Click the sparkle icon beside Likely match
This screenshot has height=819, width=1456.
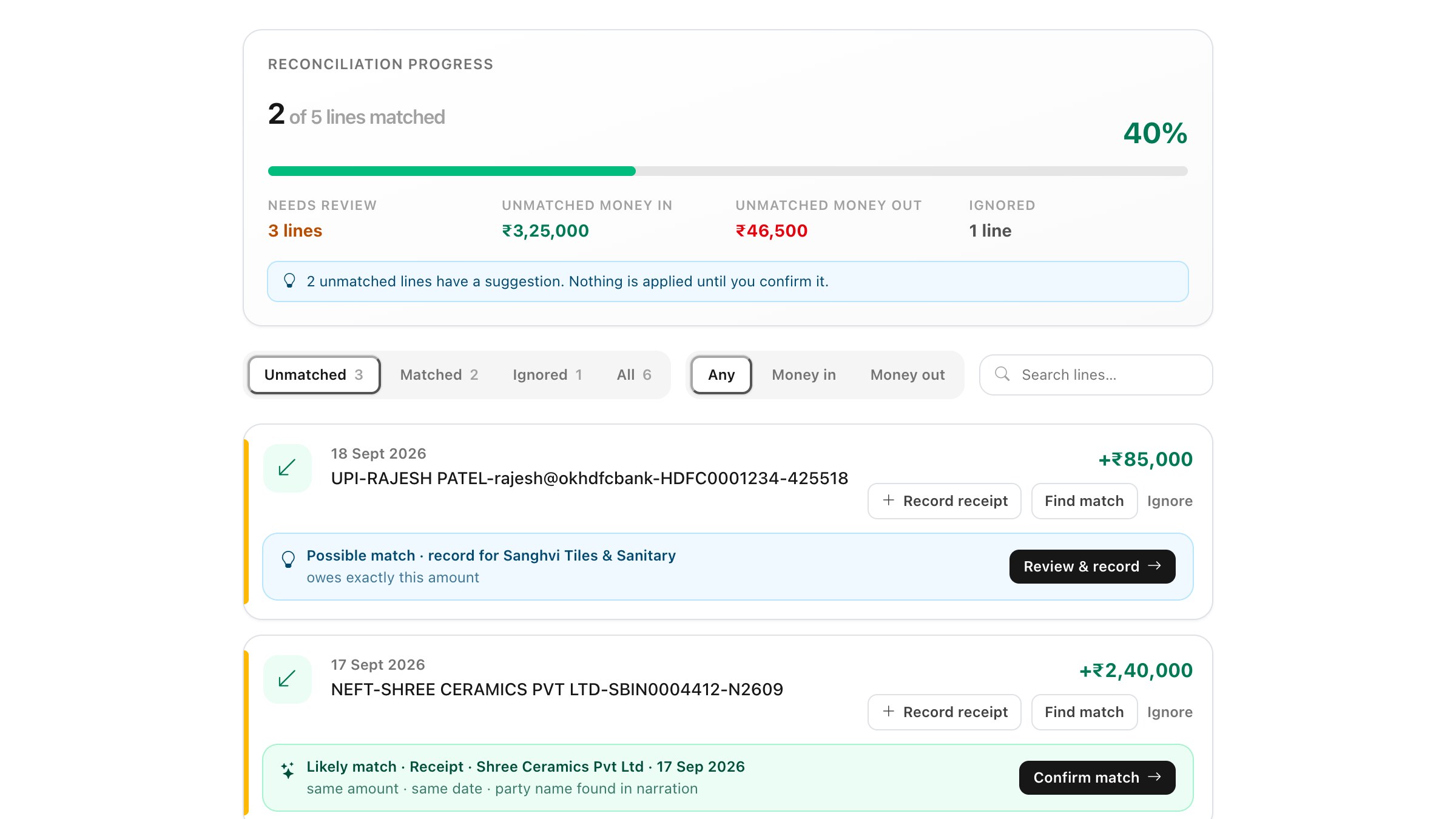(288, 770)
